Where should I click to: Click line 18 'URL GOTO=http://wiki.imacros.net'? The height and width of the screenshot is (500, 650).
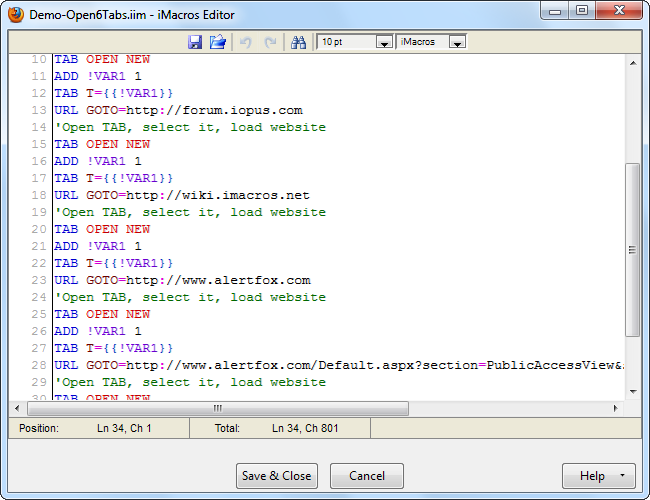point(182,195)
